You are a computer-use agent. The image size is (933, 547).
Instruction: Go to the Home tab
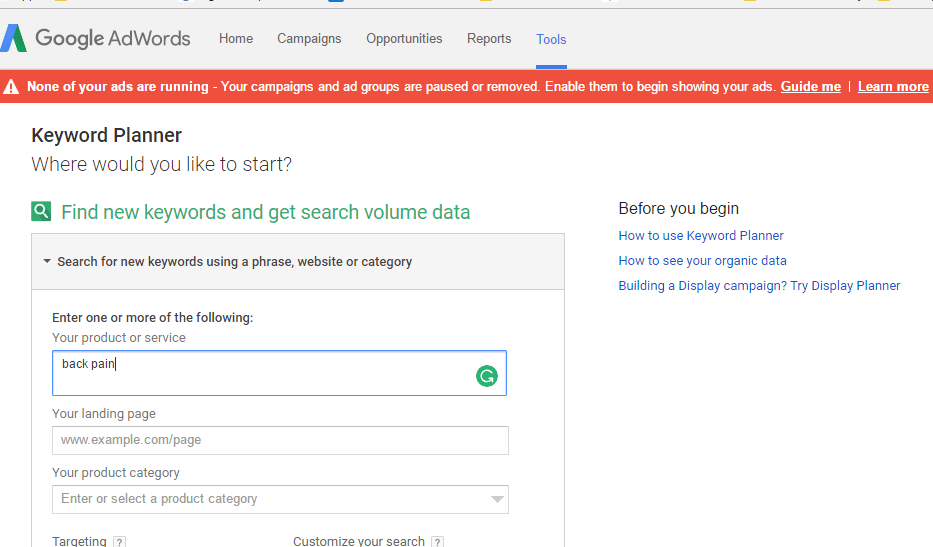point(236,39)
